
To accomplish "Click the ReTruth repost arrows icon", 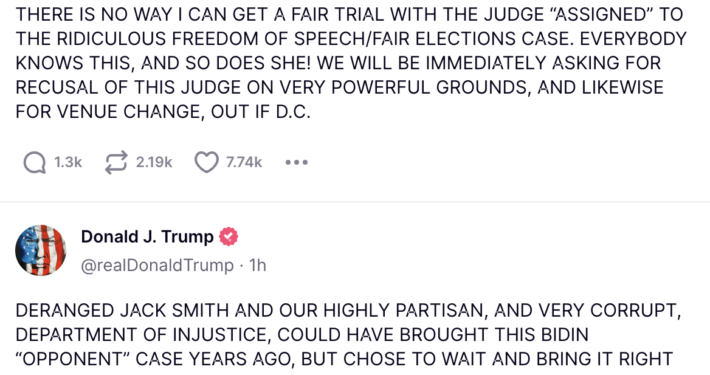I will [116, 162].
